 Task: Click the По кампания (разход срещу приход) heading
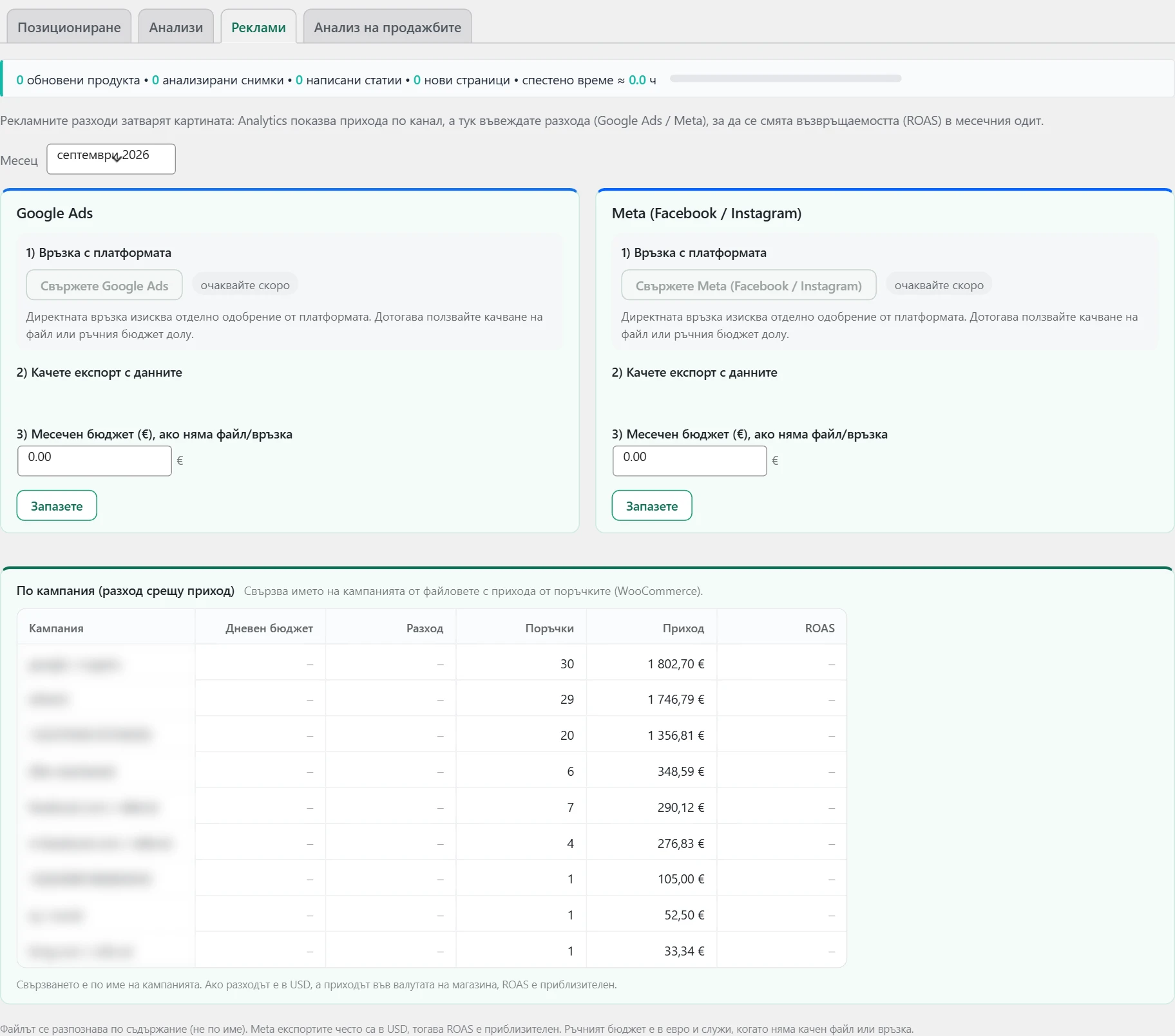pos(126,590)
